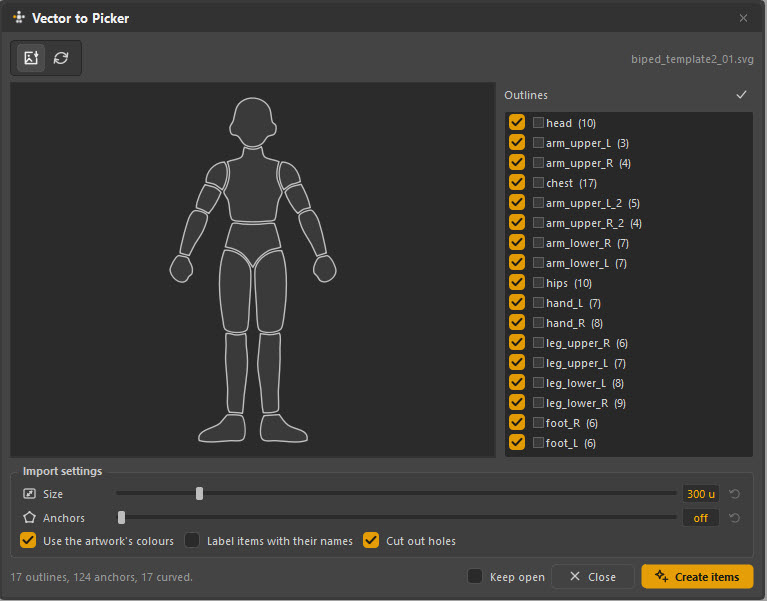Click the '17 outlines, 124 anchors' status text
Image resolution: width=767 pixels, height=601 pixels.
pyautogui.click(x=101, y=577)
